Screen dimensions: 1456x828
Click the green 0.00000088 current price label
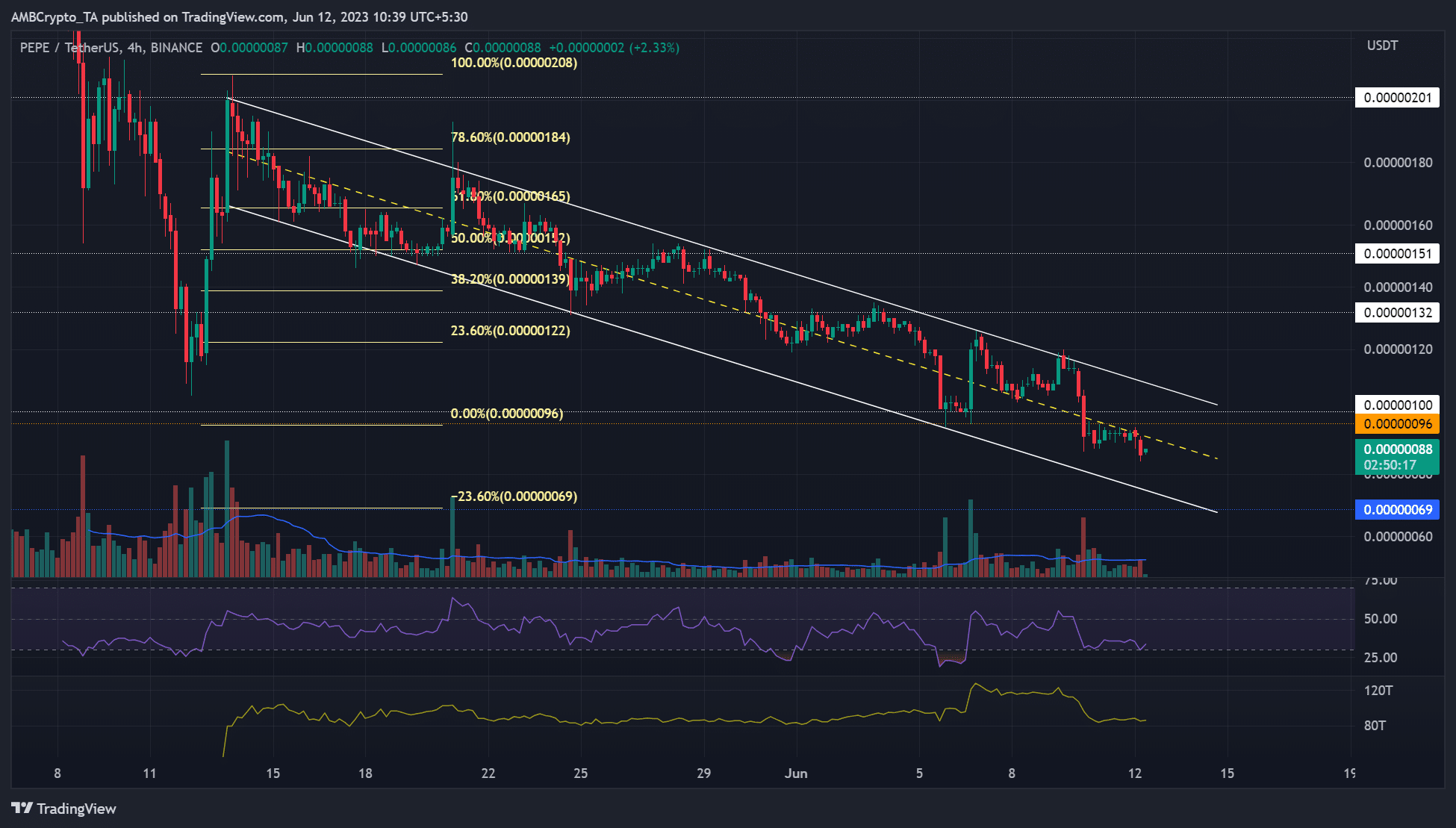tap(1397, 449)
